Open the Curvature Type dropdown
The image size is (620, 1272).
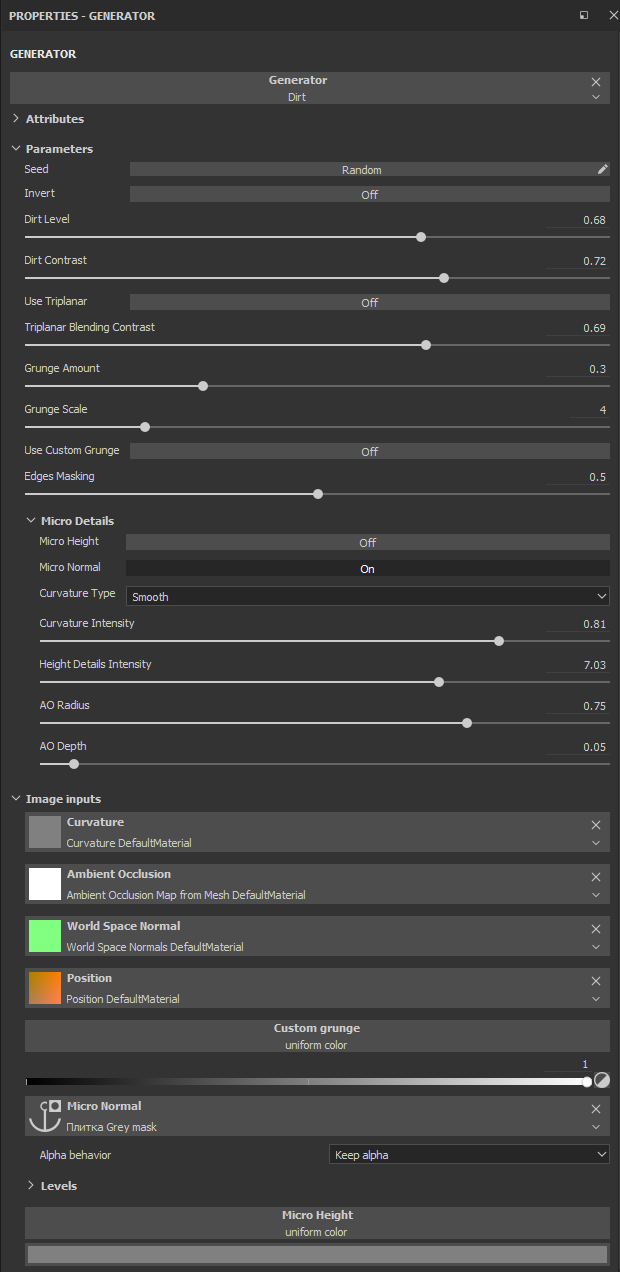pyautogui.click(x=367, y=596)
